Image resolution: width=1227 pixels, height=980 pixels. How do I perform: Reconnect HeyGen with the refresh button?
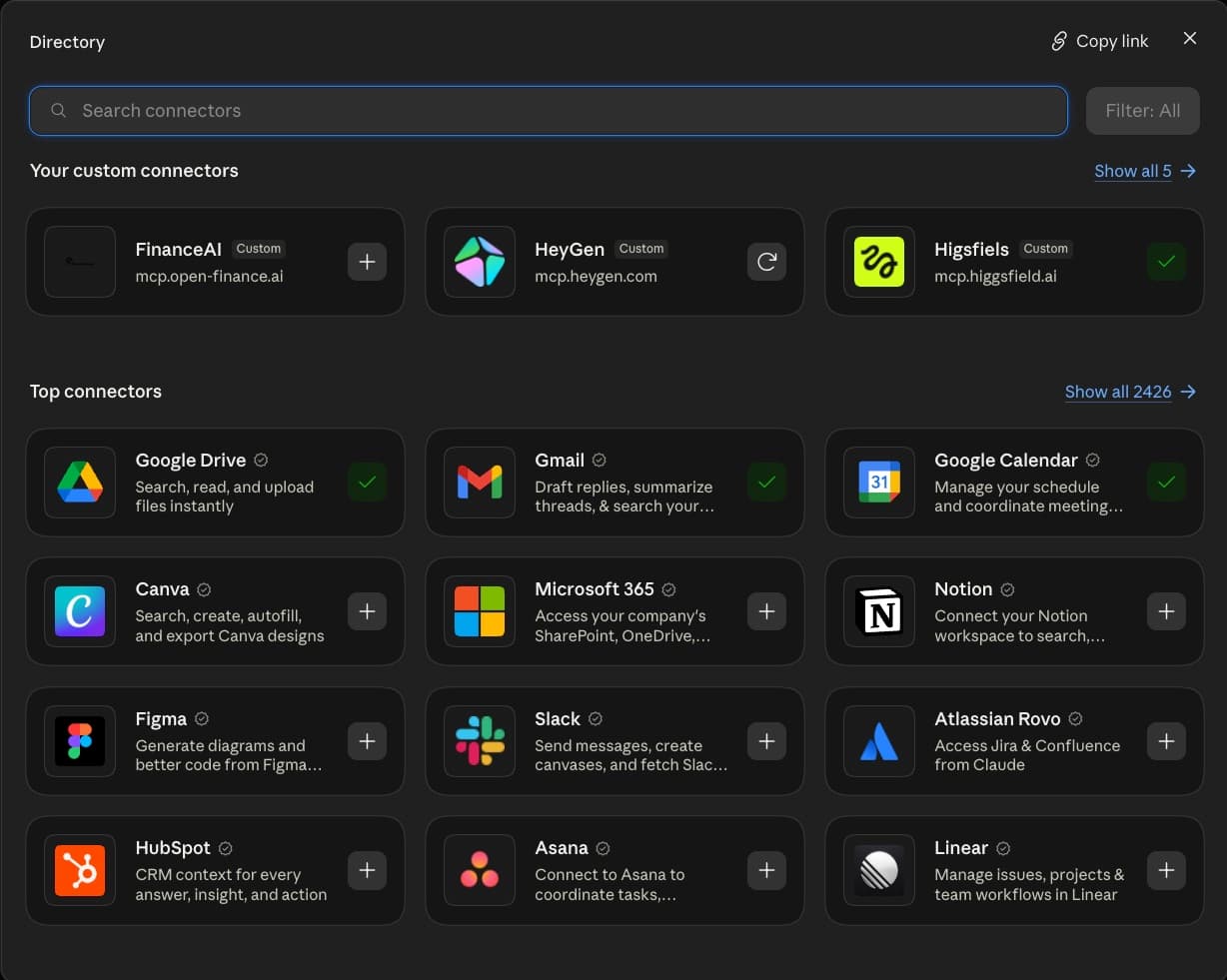(766, 262)
